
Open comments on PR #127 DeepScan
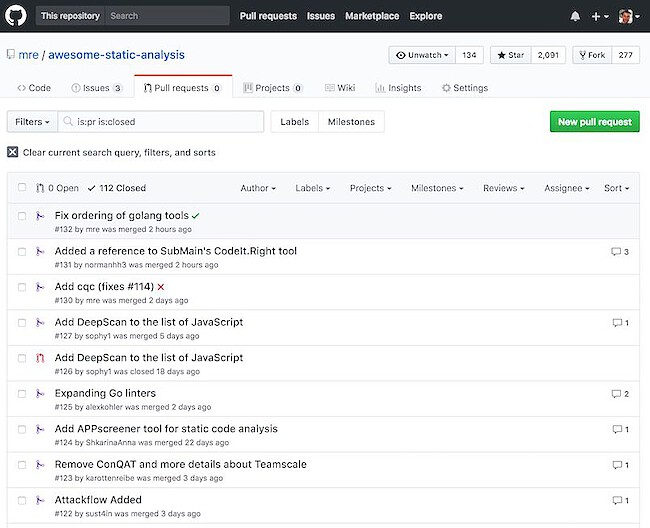[x=621, y=322]
